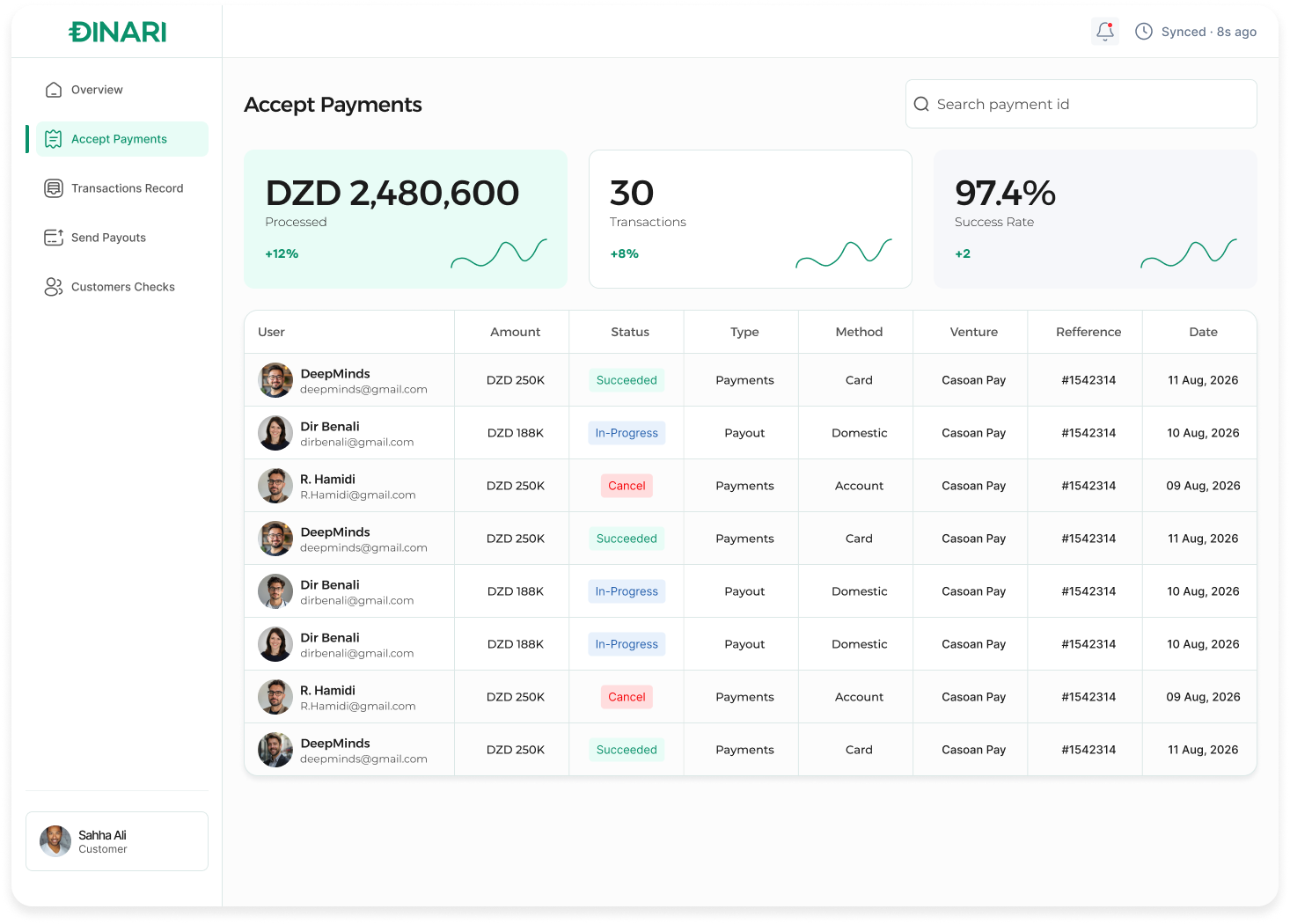The image size is (1290, 924).
Task: Click the trend sparkline in the Transactions card
Action: (844, 253)
